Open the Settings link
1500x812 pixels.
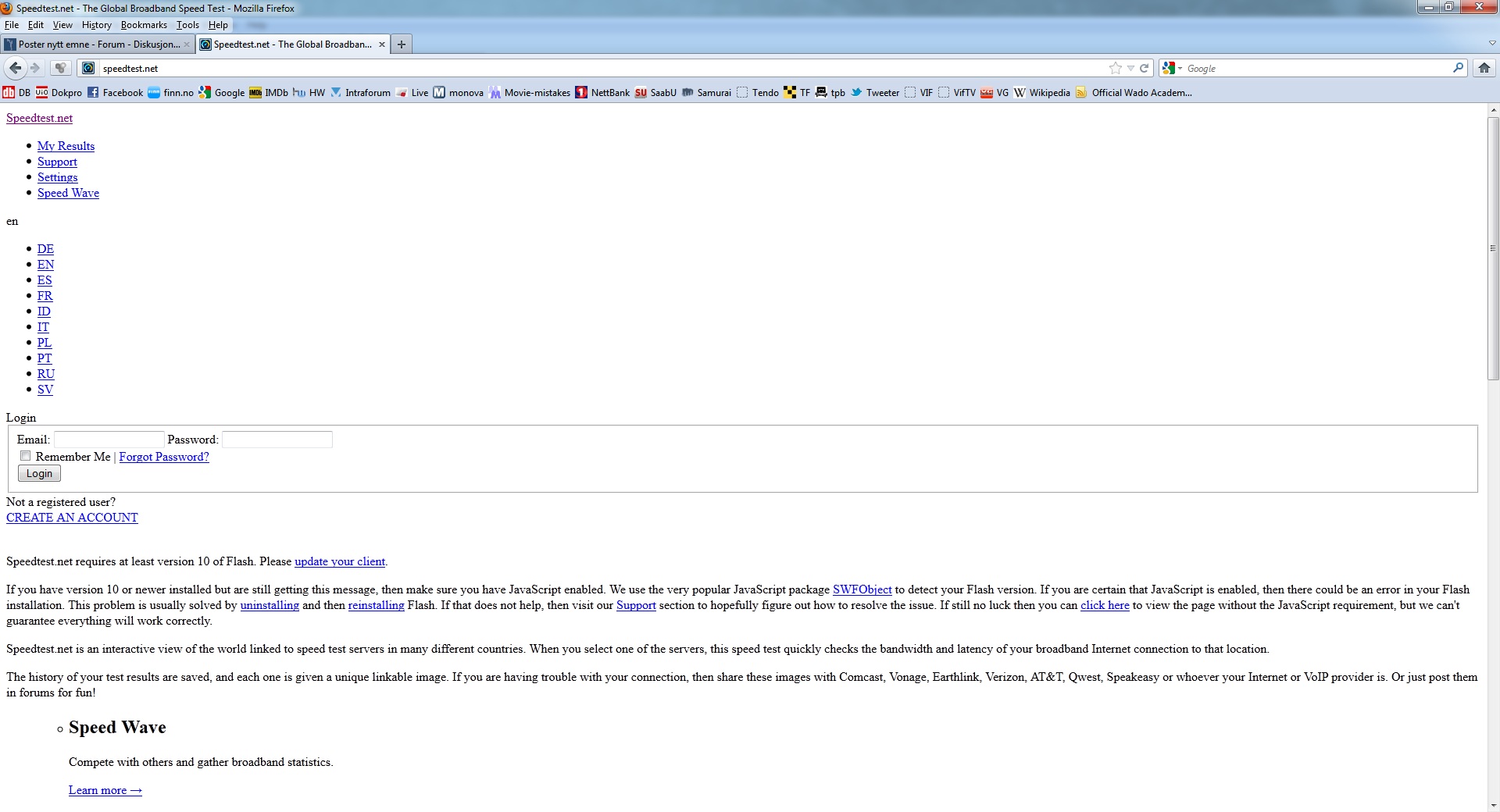coord(58,177)
